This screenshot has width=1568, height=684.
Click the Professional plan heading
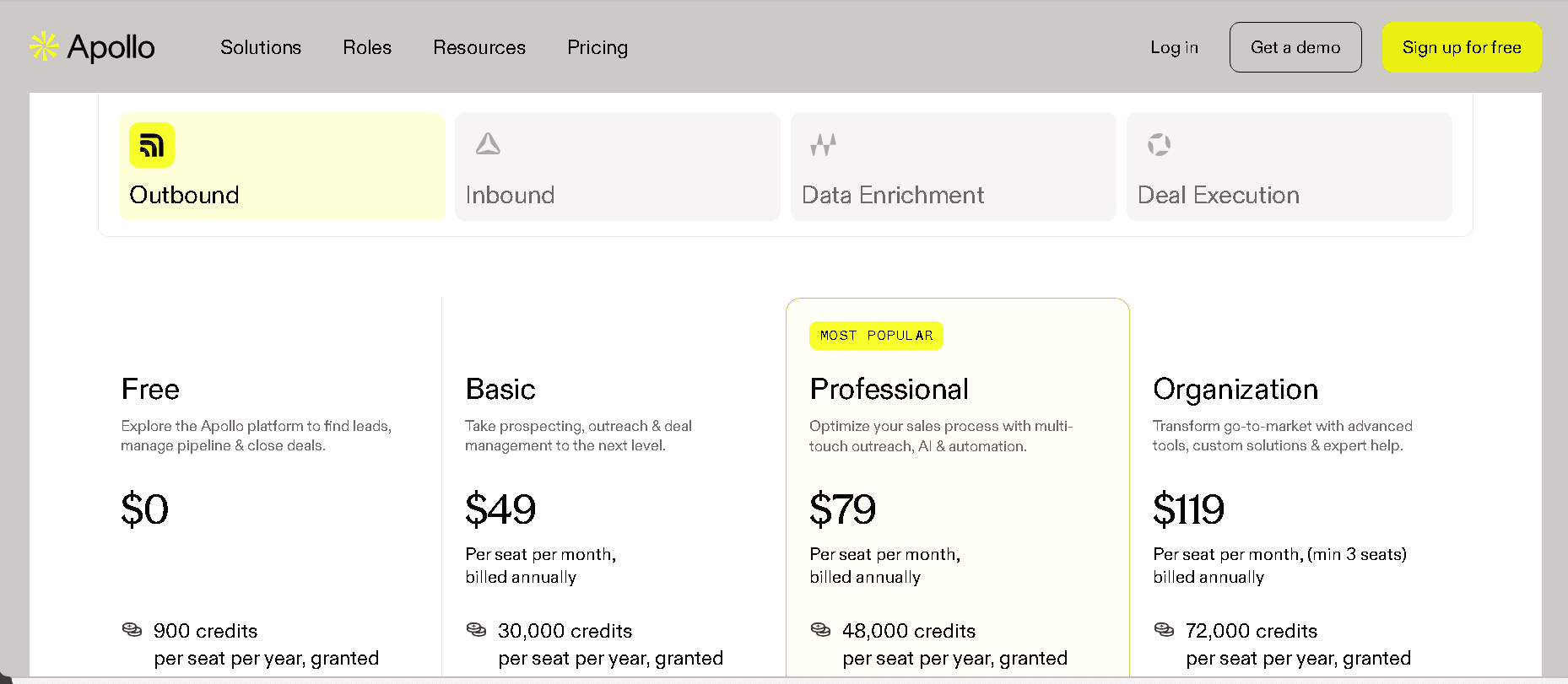(x=889, y=389)
